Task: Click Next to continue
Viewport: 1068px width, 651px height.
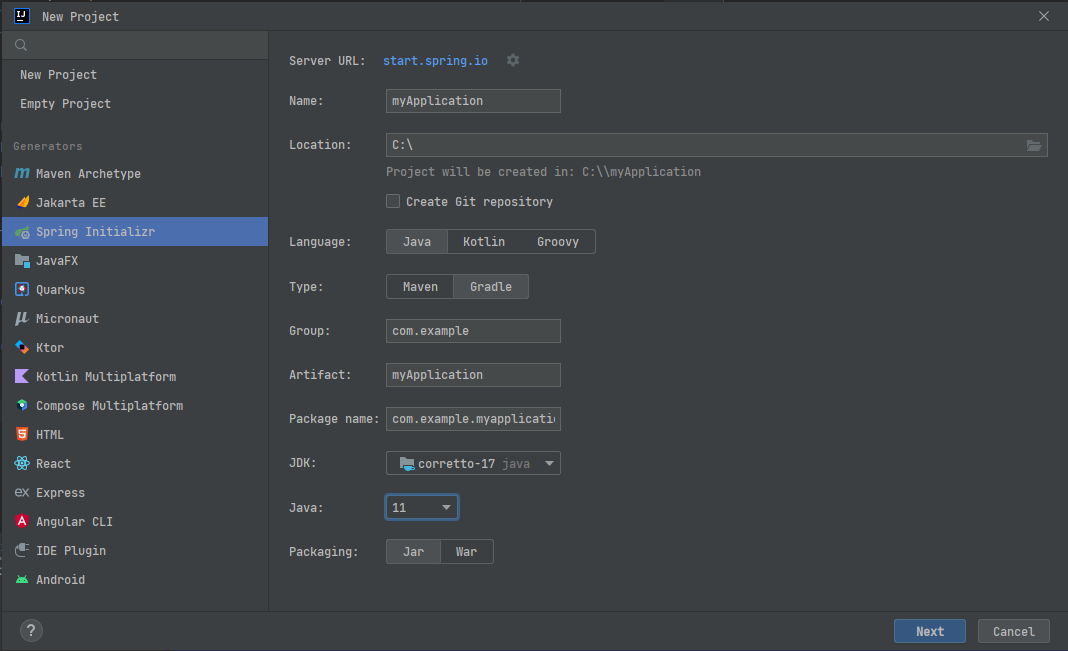Action: [x=930, y=631]
